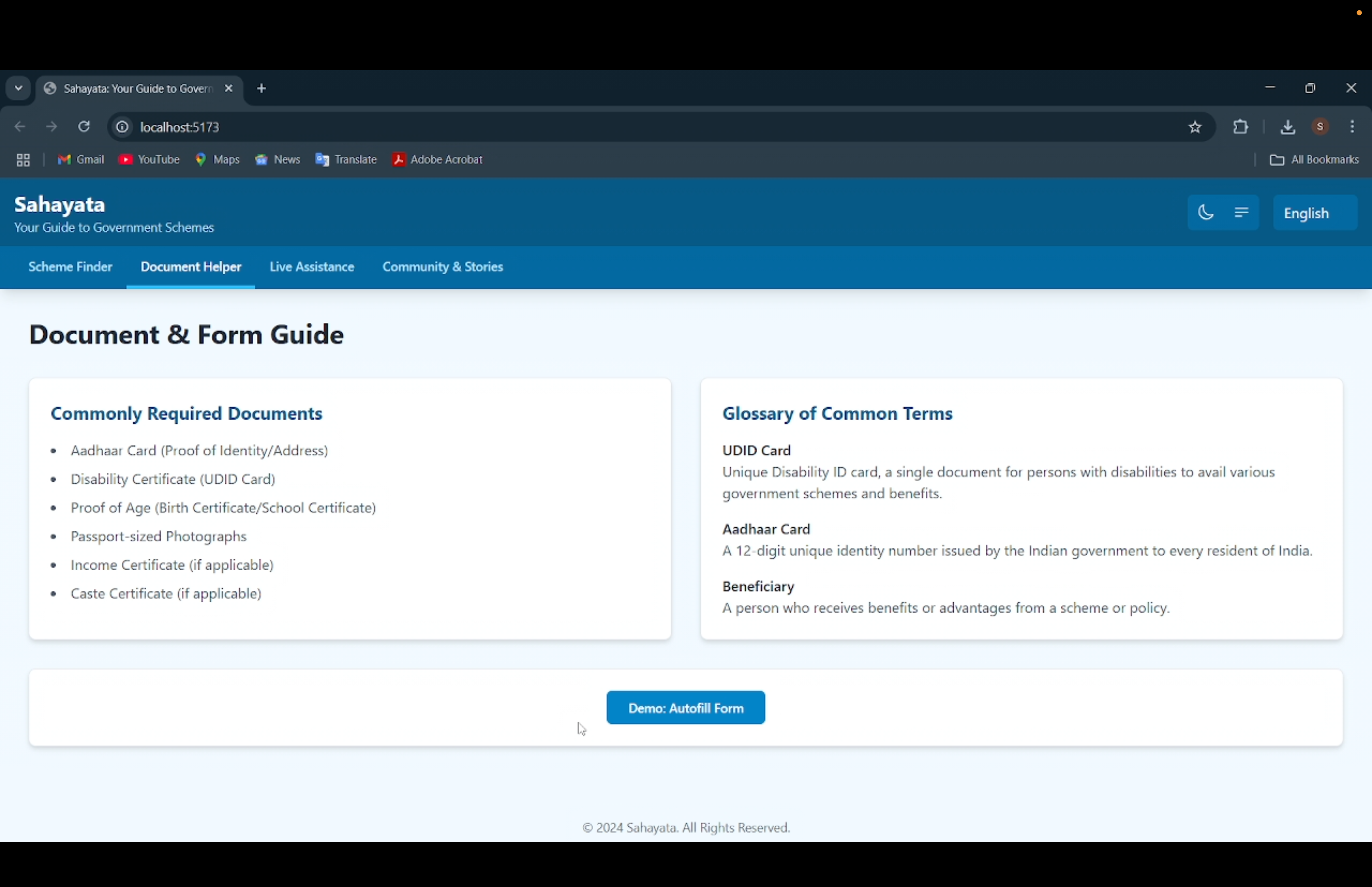
Task: Open Gmail bookmark
Action: pos(81,160)
